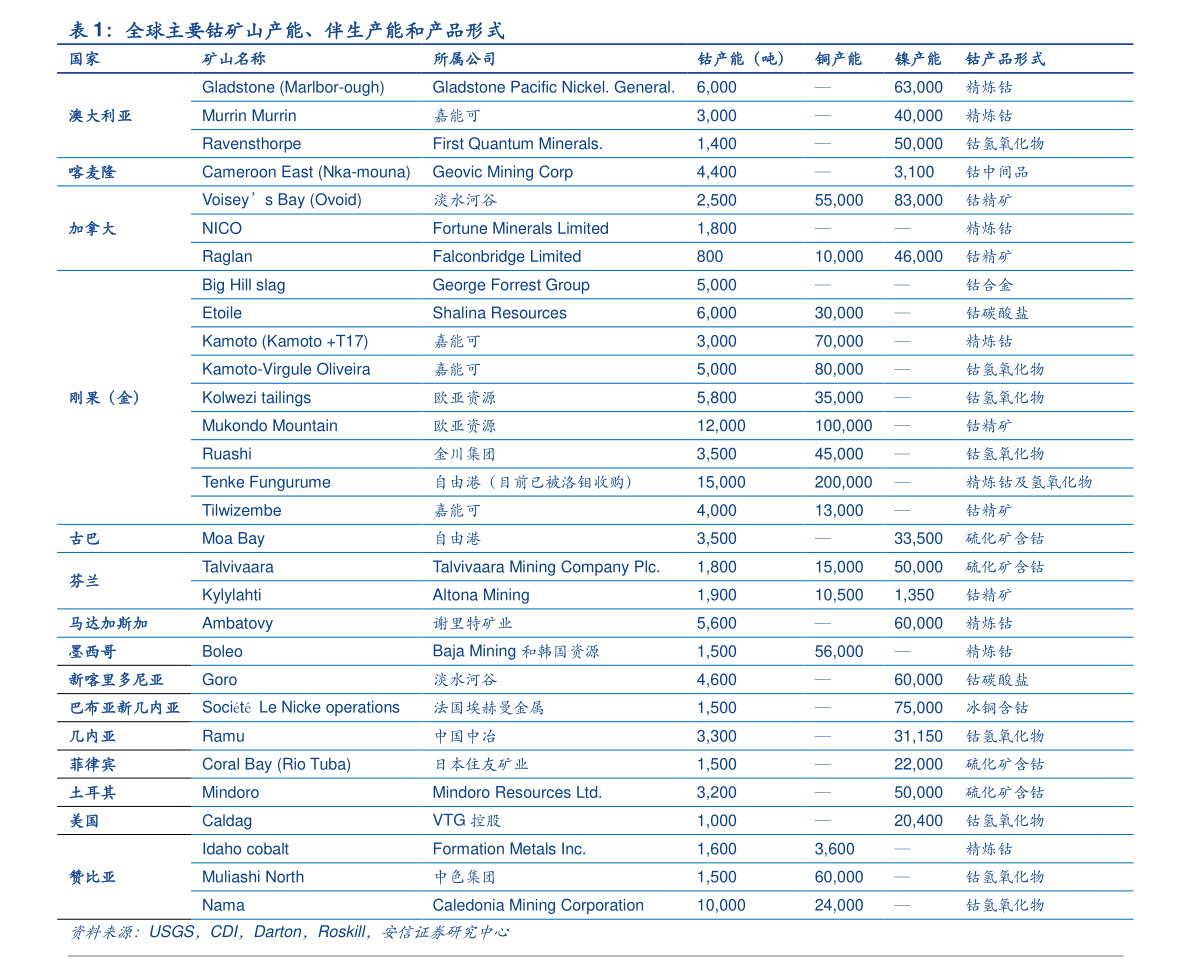Select the "铜产能" column header
This screenshot has width=1191, height=960.
point(839,59)
